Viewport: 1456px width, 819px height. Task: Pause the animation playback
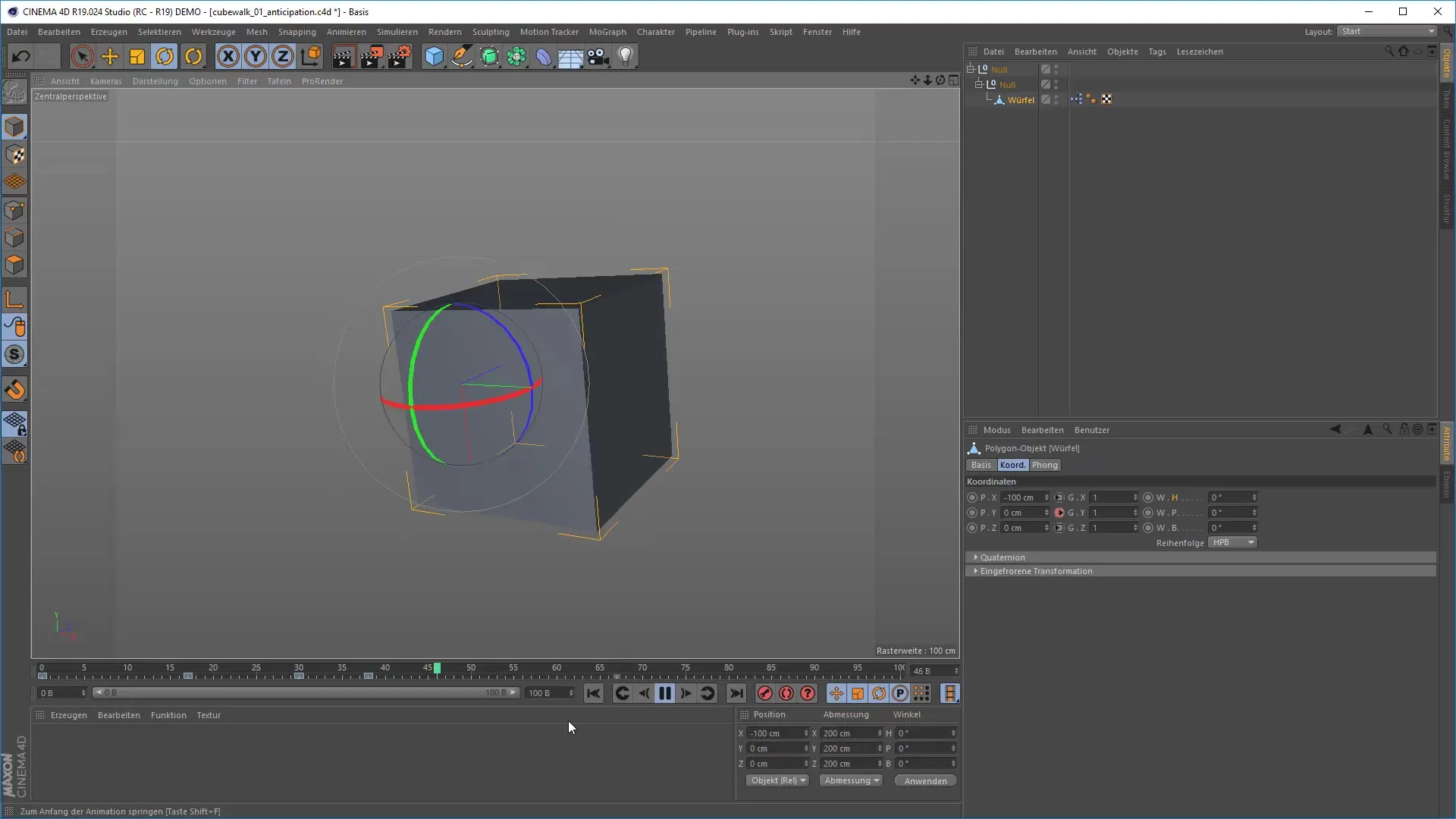(x=665, y=693)
